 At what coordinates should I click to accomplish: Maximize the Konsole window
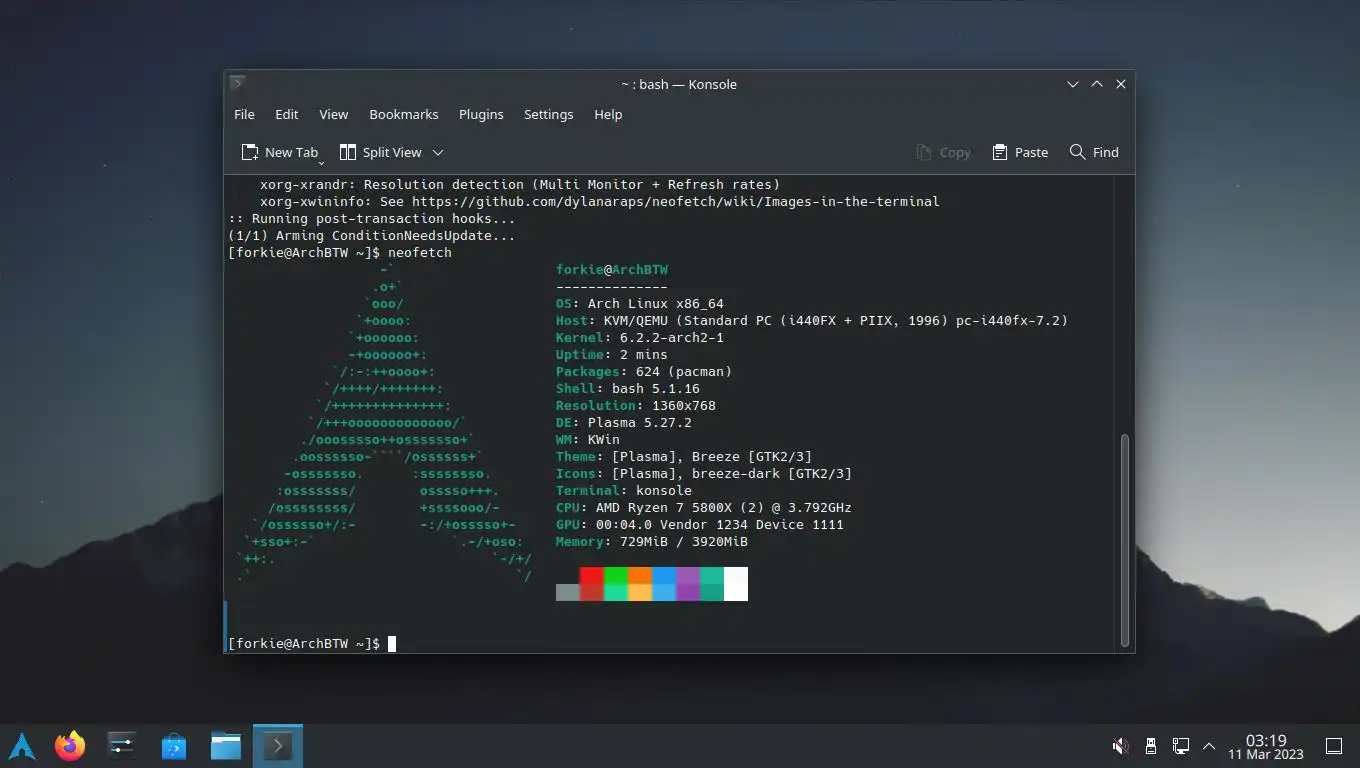click(1097, 84)
